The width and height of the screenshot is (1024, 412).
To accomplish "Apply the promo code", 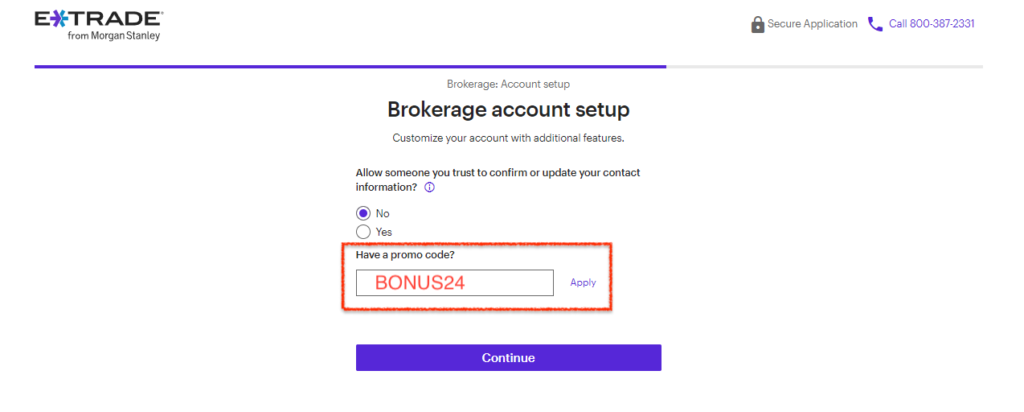I will click(x=583, y=283).
